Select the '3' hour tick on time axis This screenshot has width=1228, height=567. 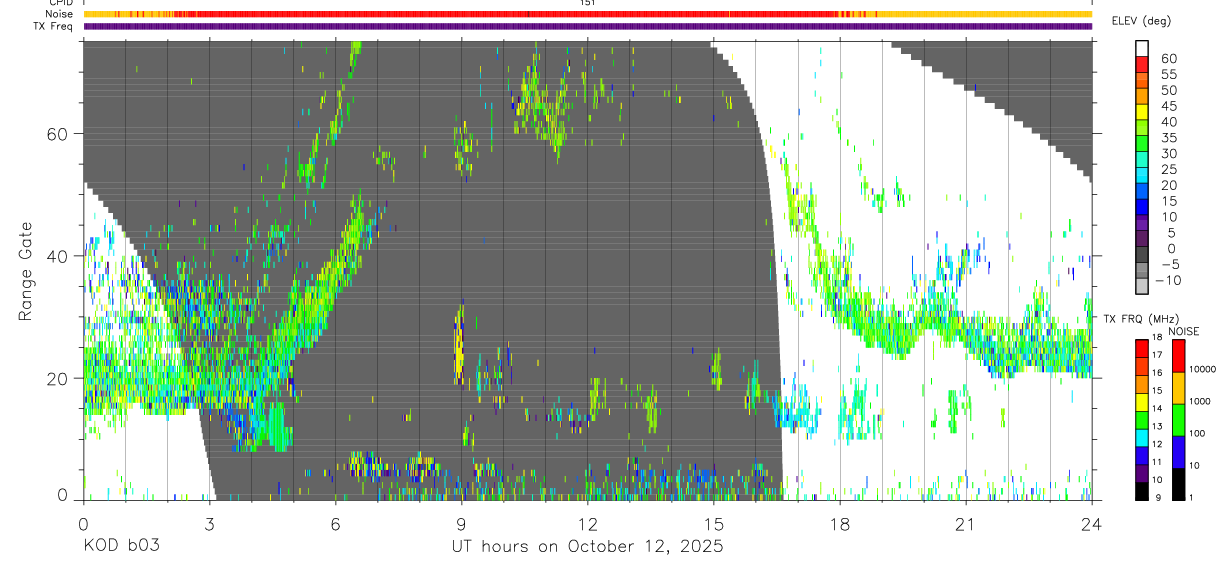pos(209,524)
